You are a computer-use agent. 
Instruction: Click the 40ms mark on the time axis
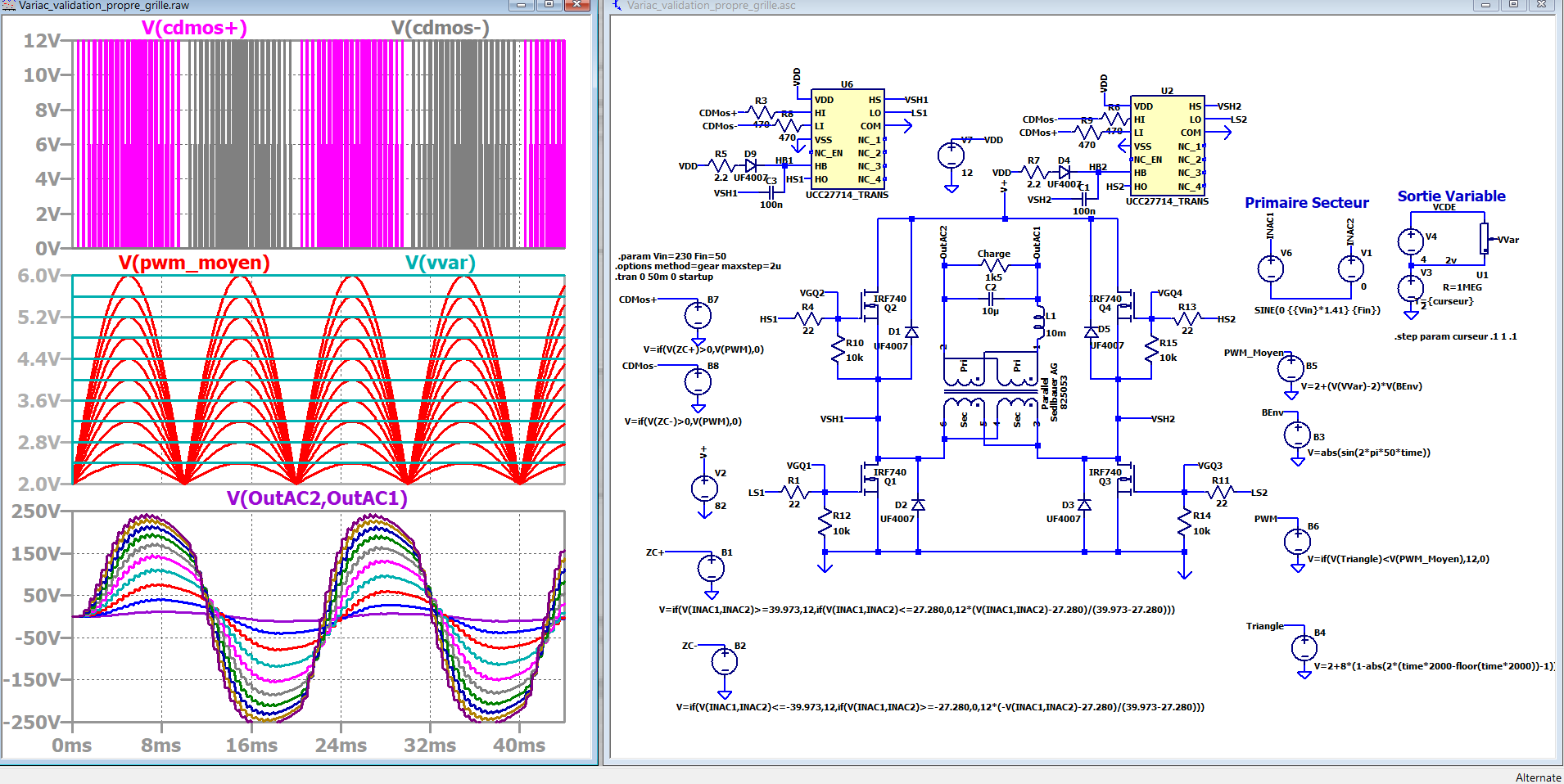(x=519, y=746)
